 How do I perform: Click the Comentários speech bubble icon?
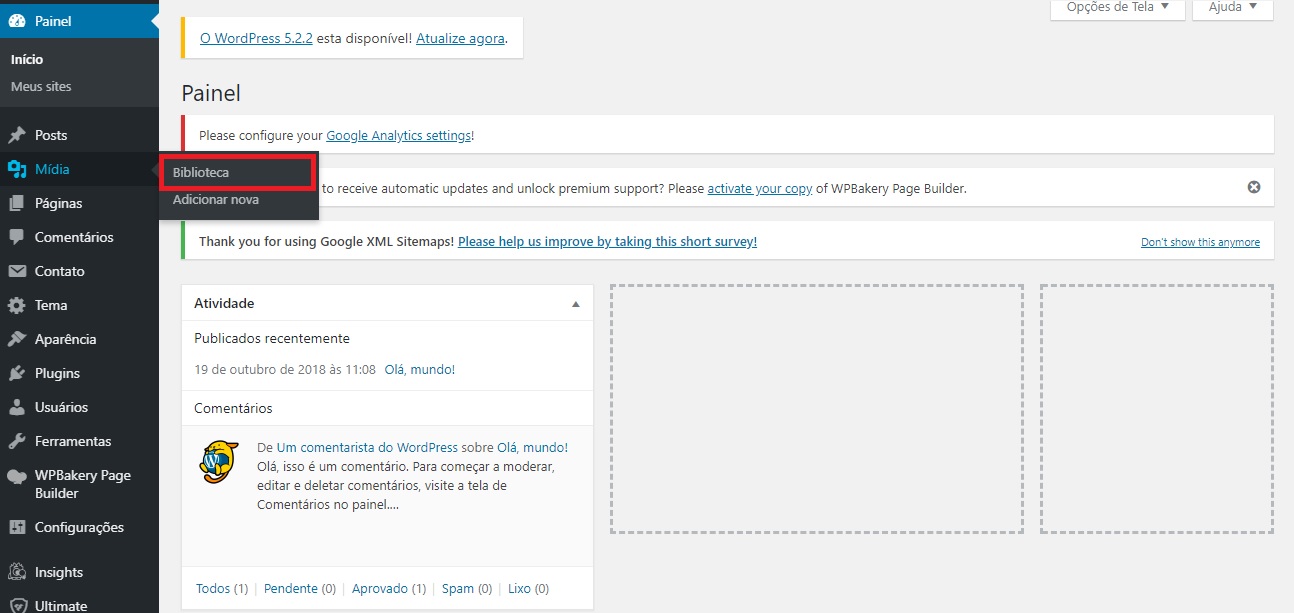[x=18, y=236]
